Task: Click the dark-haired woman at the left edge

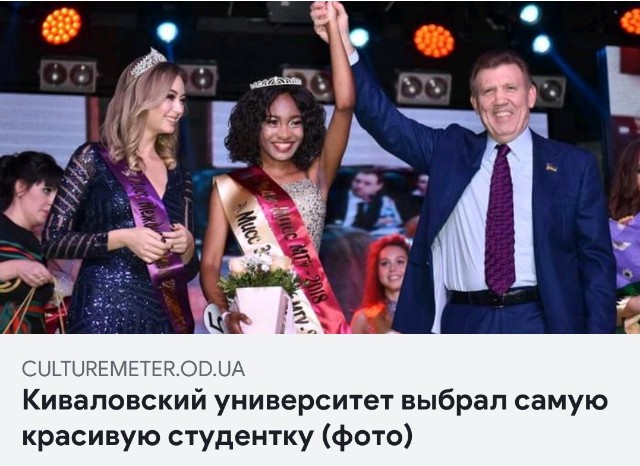Action: click(25, 243)
